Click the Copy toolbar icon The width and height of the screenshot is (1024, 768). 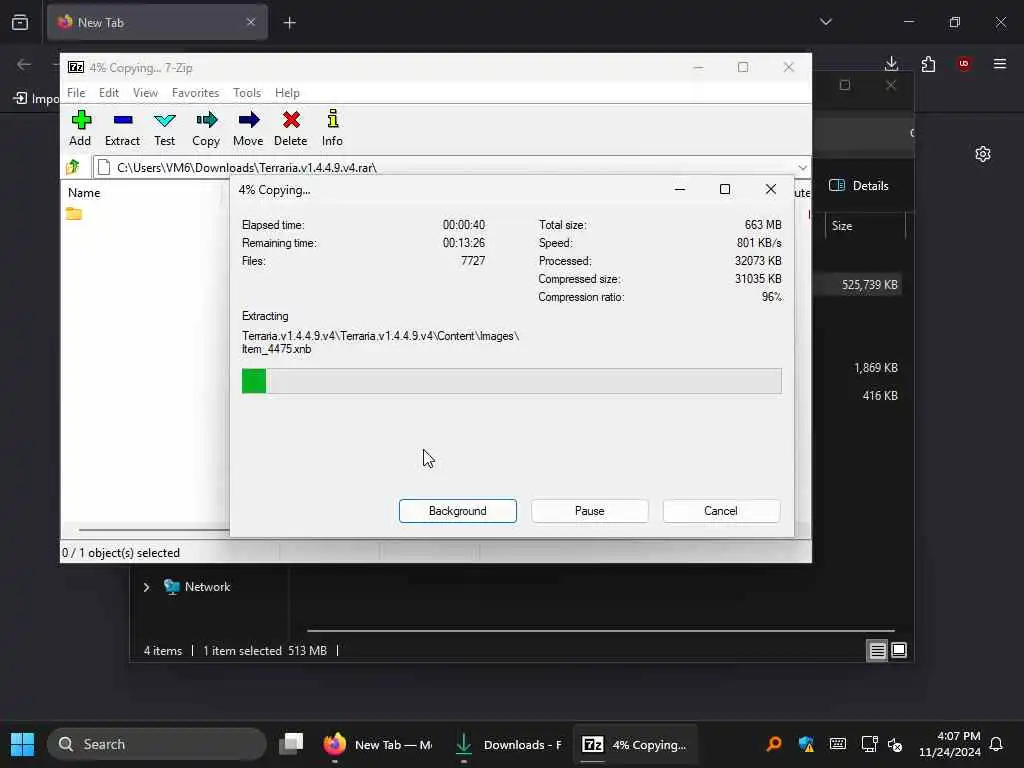206,128
